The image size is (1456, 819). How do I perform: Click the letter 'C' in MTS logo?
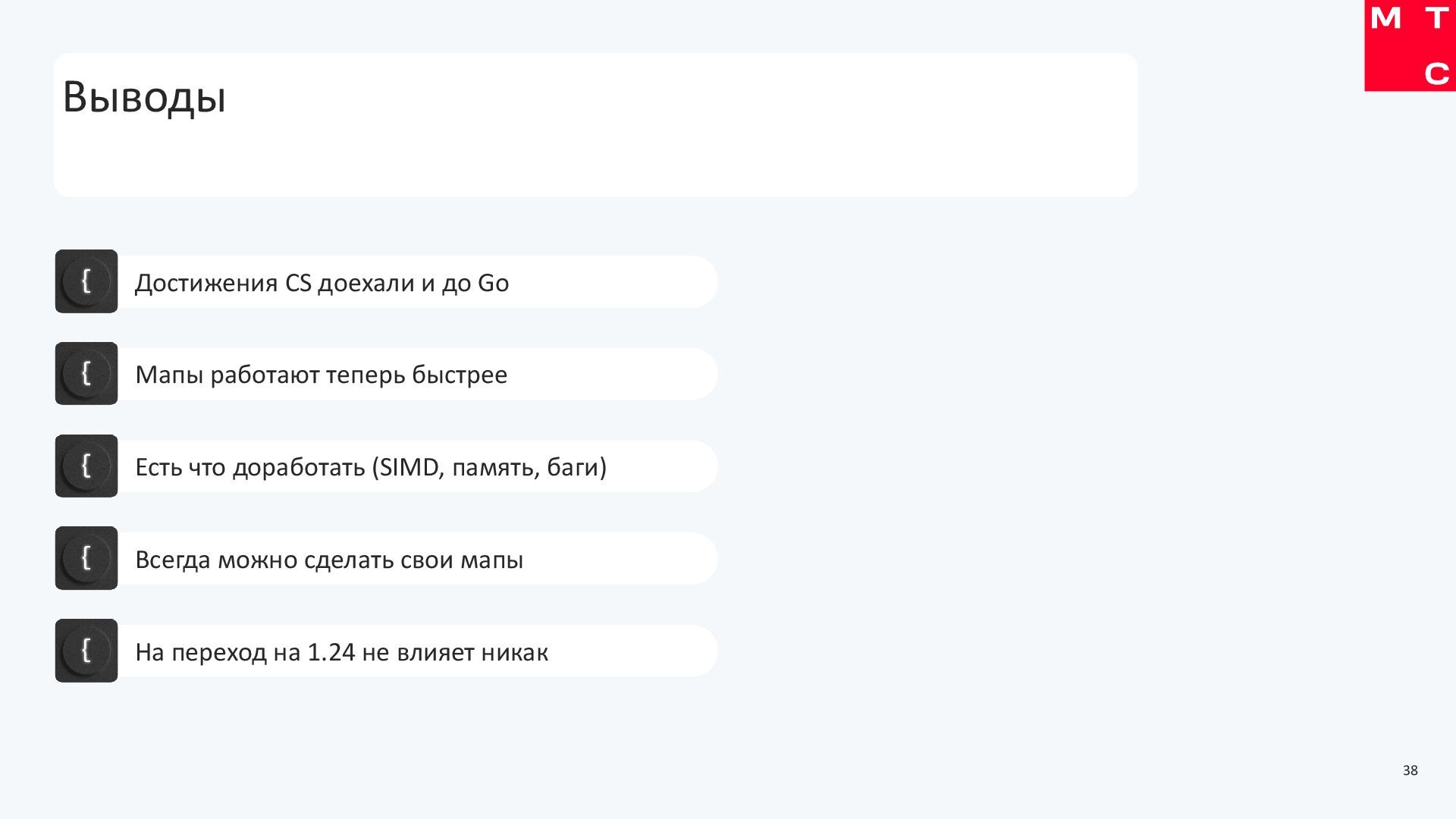pyautogui.click(x=1436, y=74)
